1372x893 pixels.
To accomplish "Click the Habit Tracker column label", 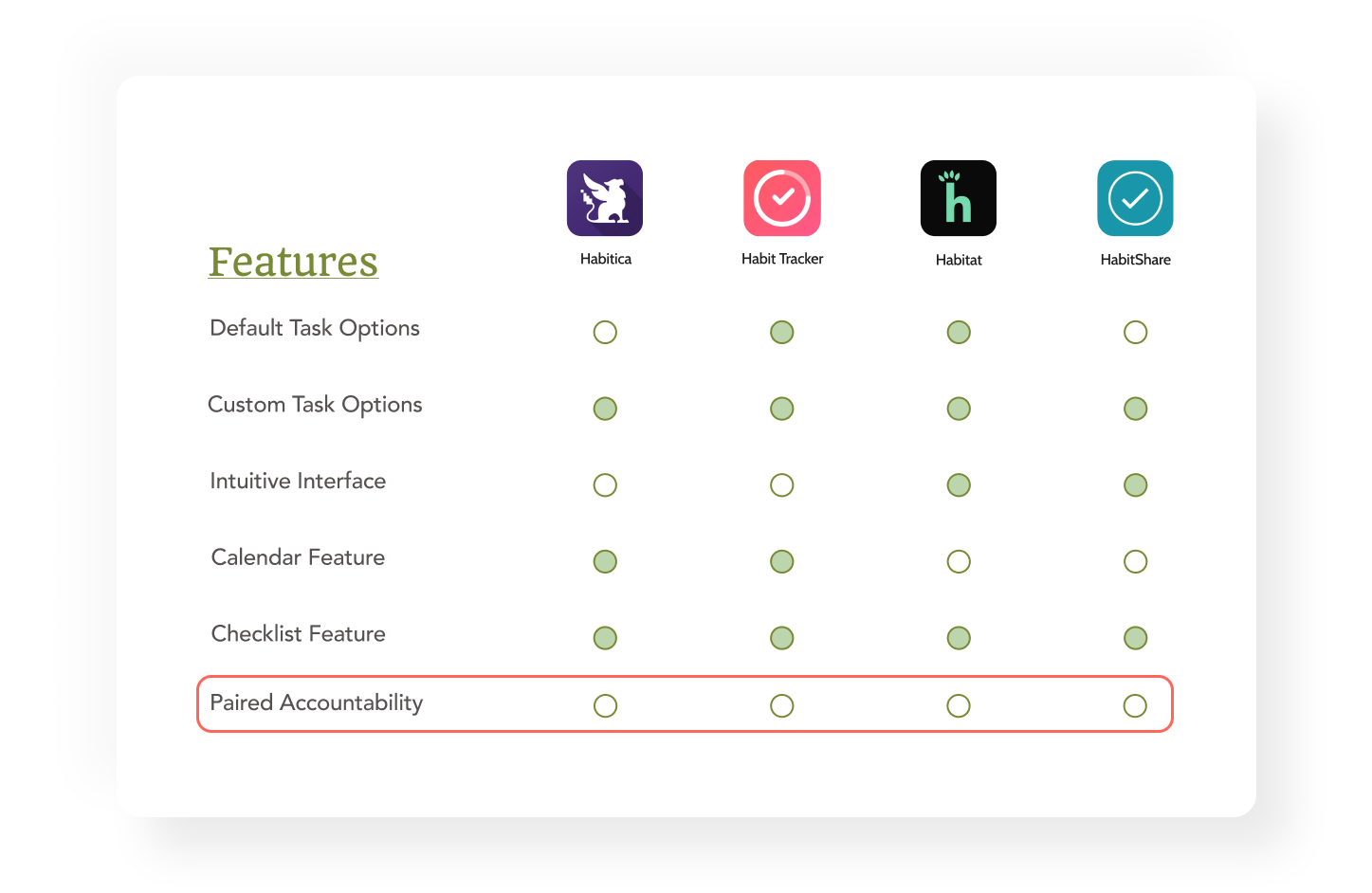I will pos(782,259).
